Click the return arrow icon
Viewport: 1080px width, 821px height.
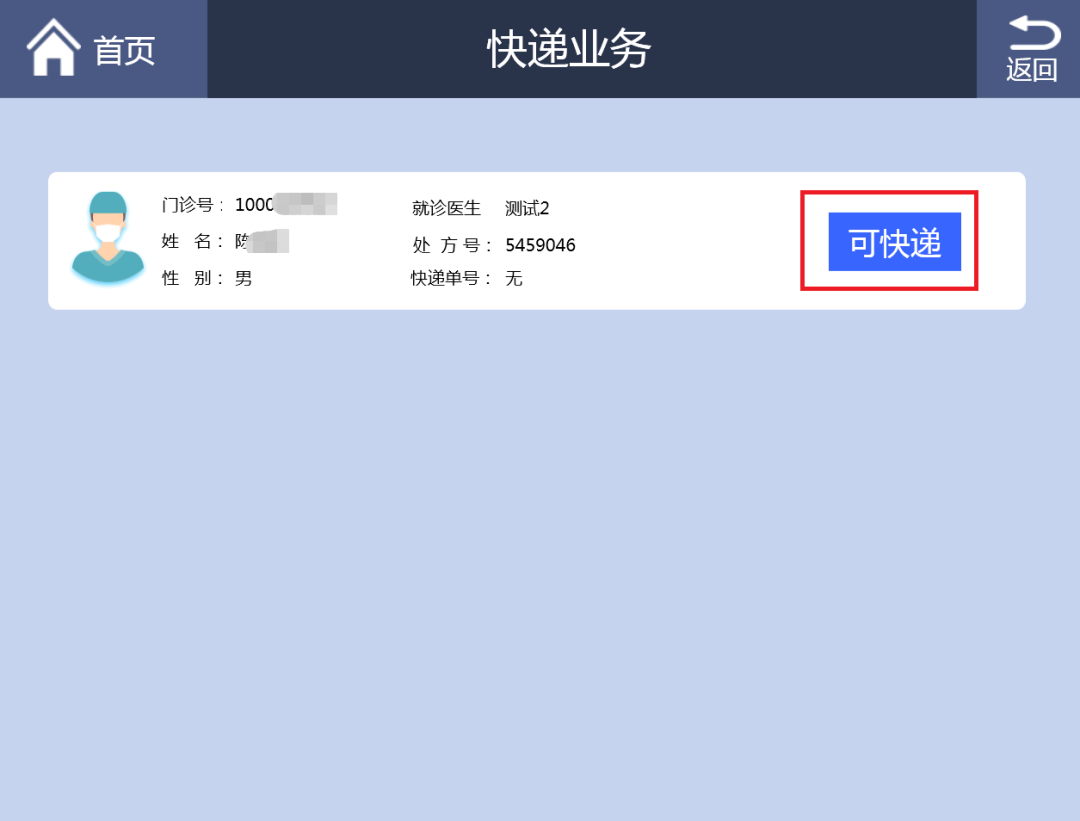[1035, 32]
